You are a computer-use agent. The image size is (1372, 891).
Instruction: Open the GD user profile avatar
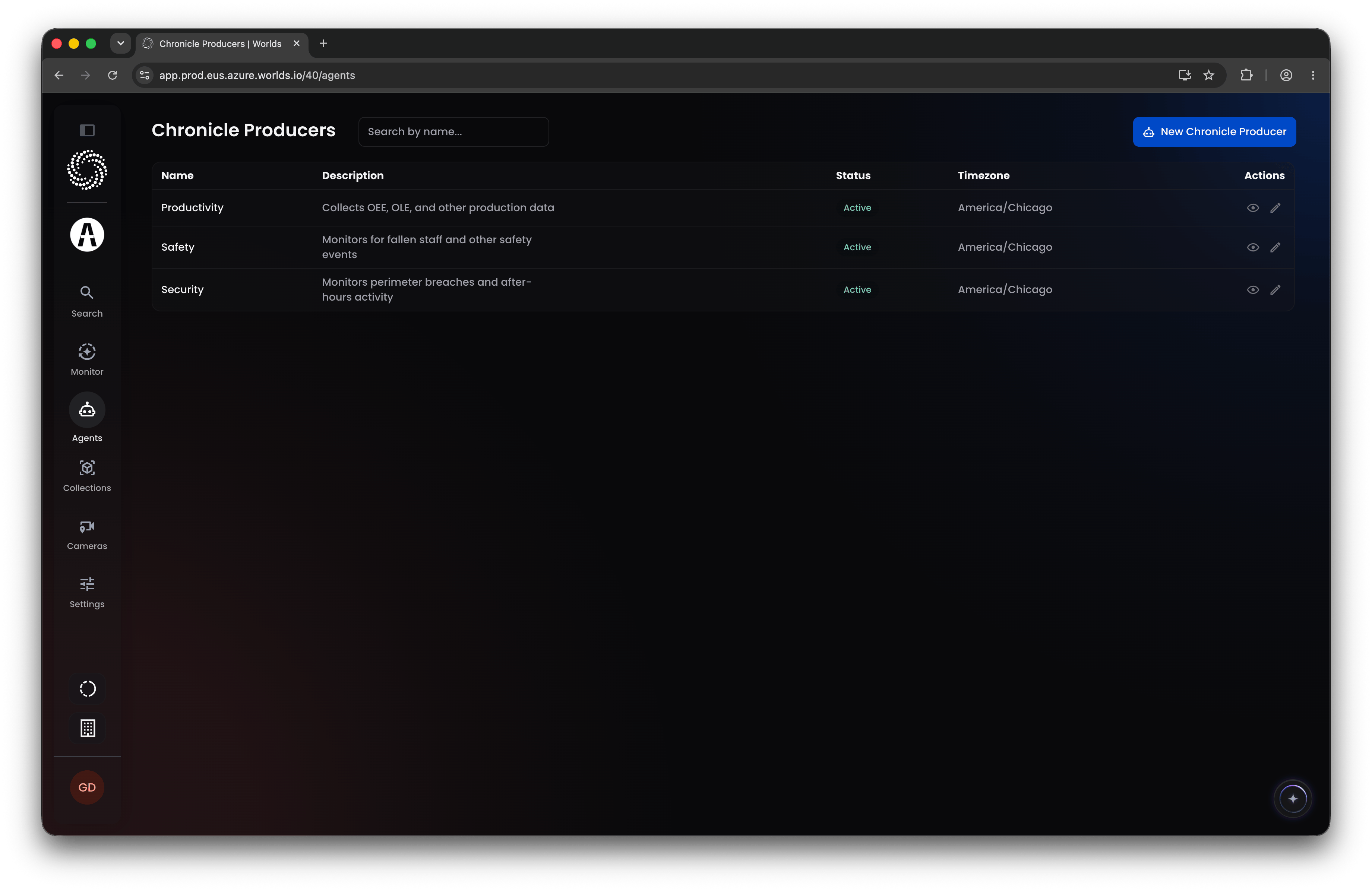[87, 787]
